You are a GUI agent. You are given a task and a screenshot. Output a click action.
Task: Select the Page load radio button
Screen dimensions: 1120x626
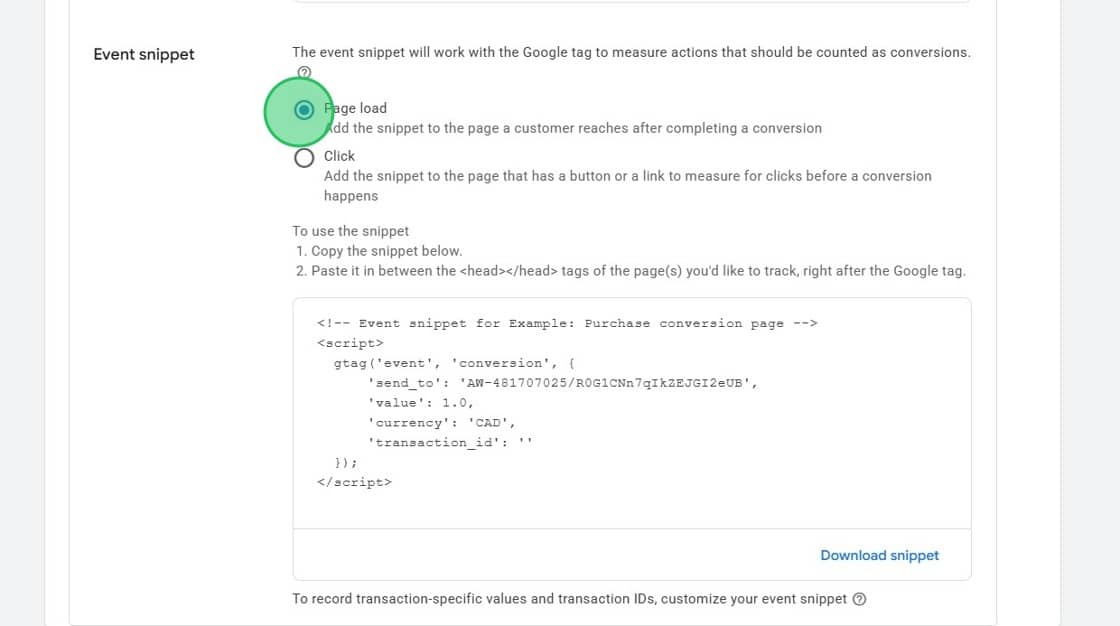[305, 109]
